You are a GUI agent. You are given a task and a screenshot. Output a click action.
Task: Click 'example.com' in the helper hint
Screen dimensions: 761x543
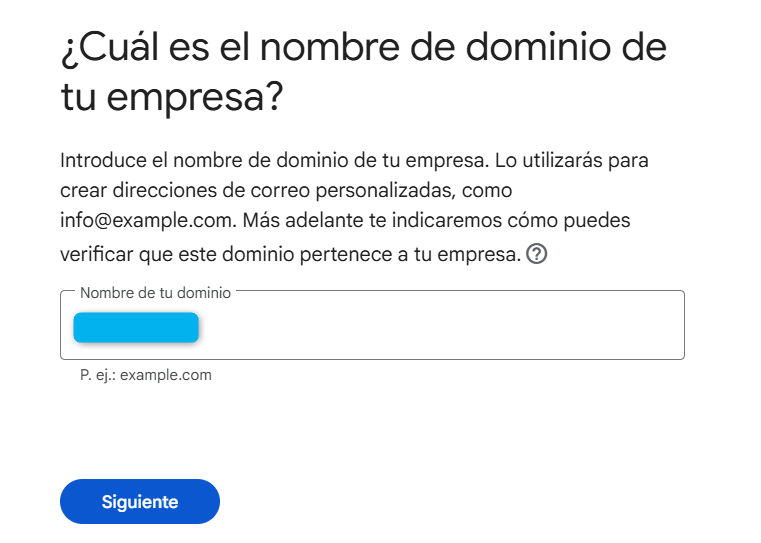165,375
